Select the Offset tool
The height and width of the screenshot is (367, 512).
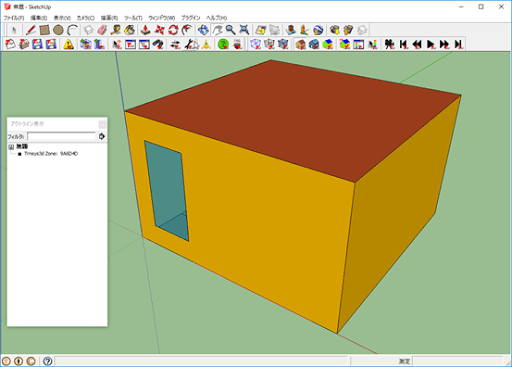[x=187, y=30]
